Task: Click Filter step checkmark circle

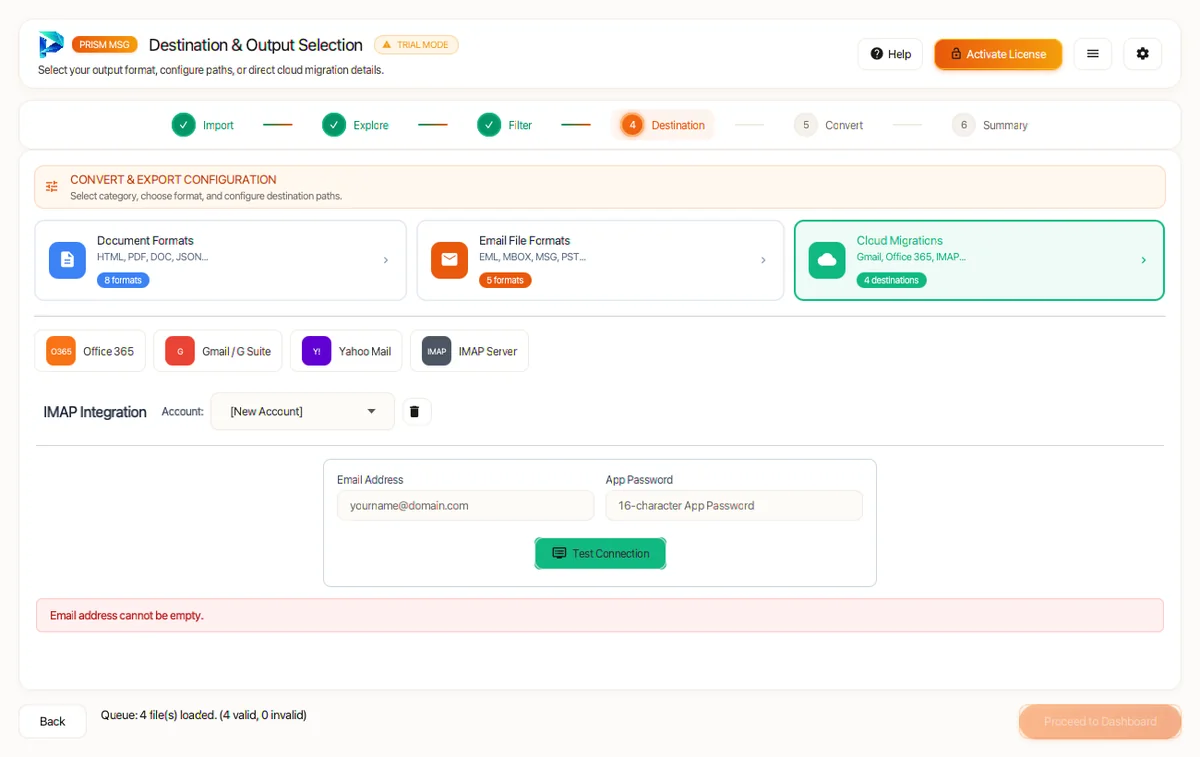Action: [x=489, y=125]
